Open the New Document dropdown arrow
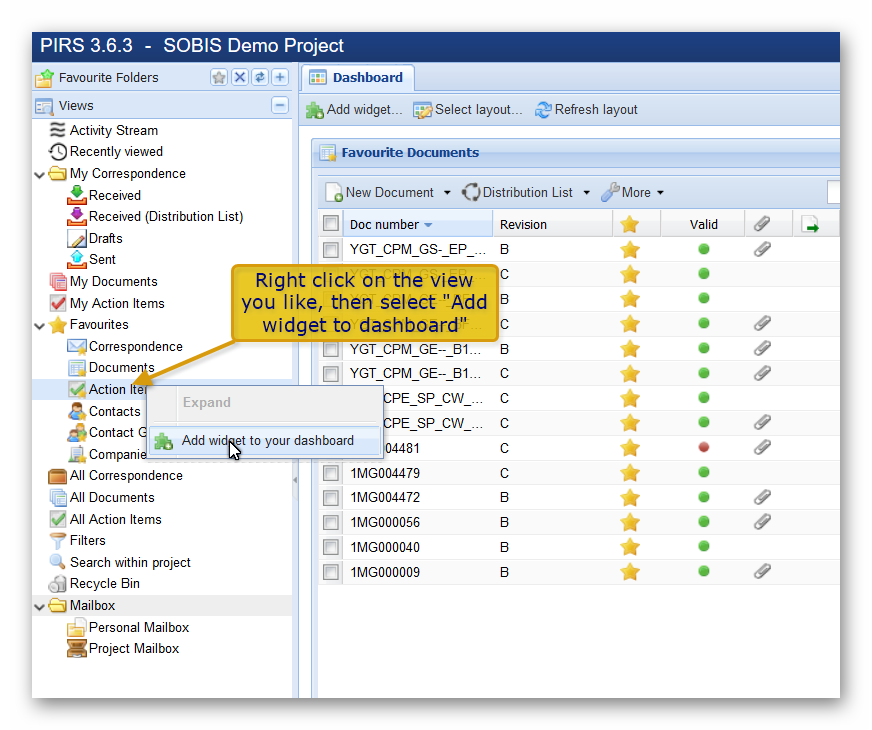 click(447, 193)
